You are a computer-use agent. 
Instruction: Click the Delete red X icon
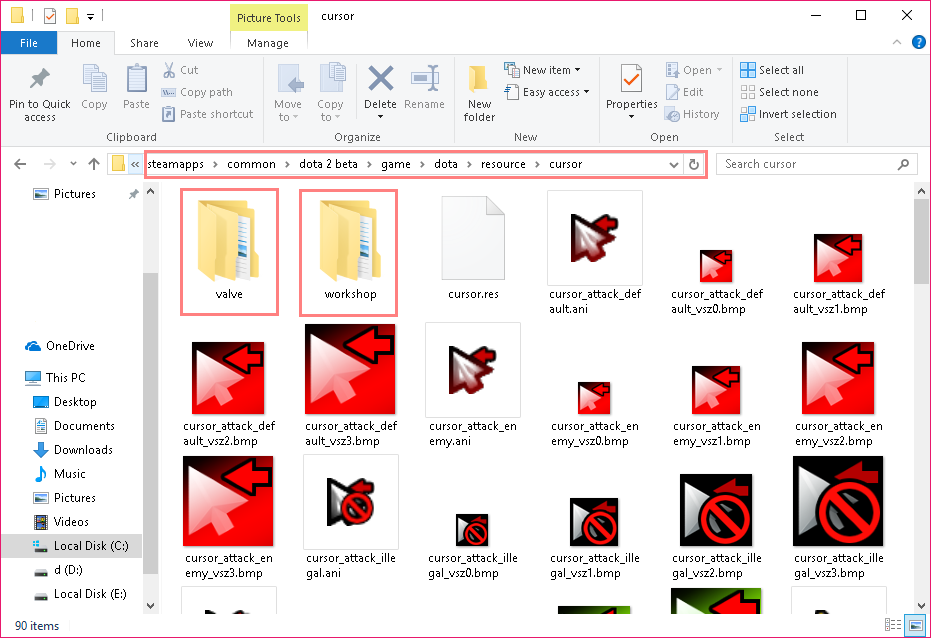click(x=381, y=79)
